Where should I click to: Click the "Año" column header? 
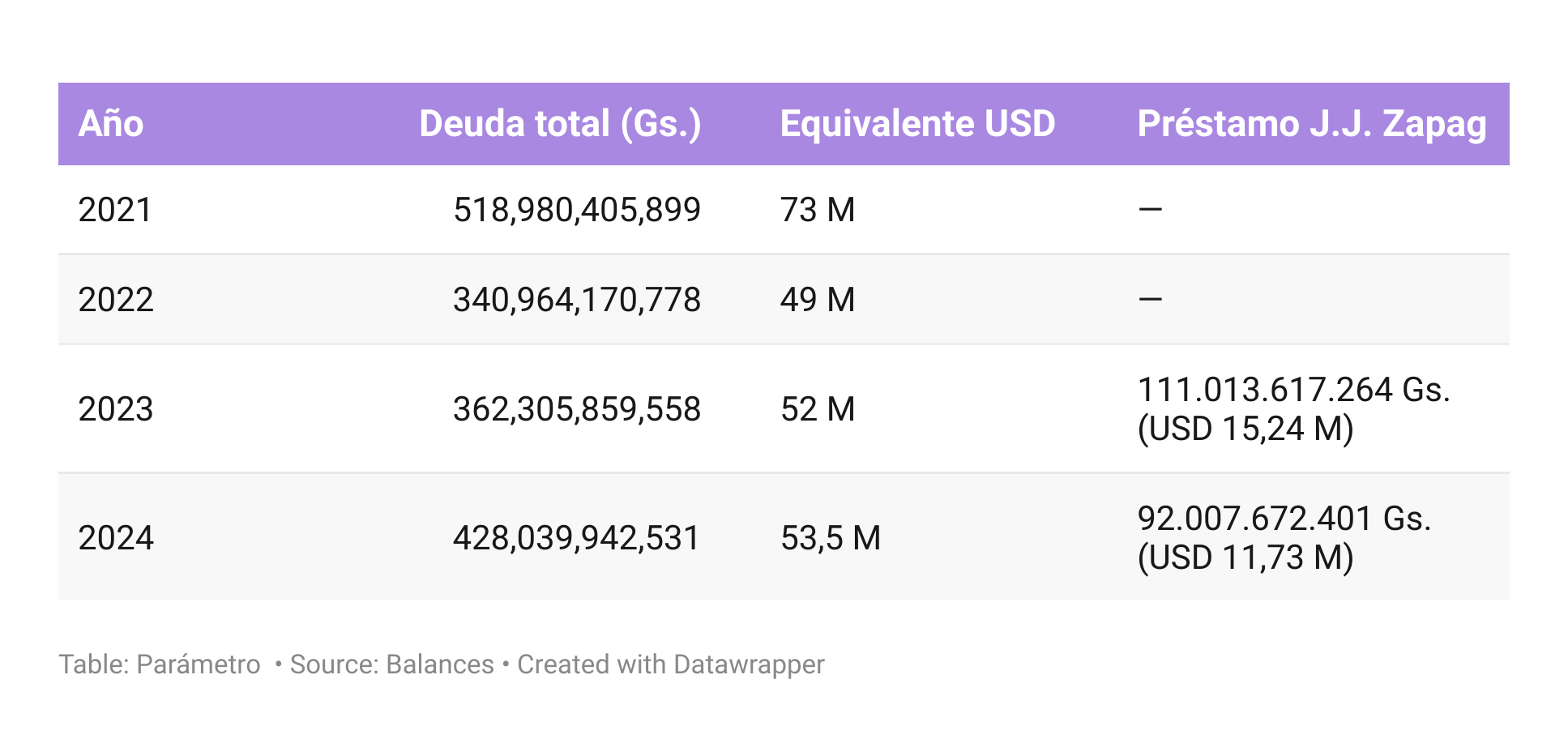click(111, 124)
